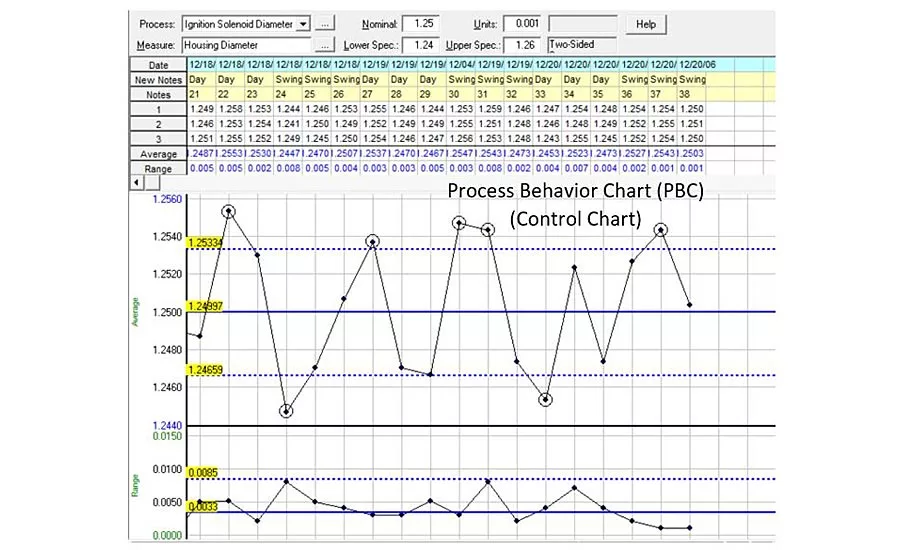The height and width of the screenshot is (550, 900).
Task: Click the Notes cell numbered 33
Action: pos(548,94)
